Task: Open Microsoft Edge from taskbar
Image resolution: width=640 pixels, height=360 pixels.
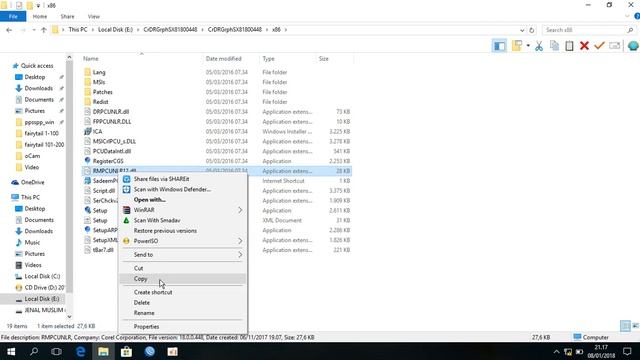Action: (x=81, y=351)
